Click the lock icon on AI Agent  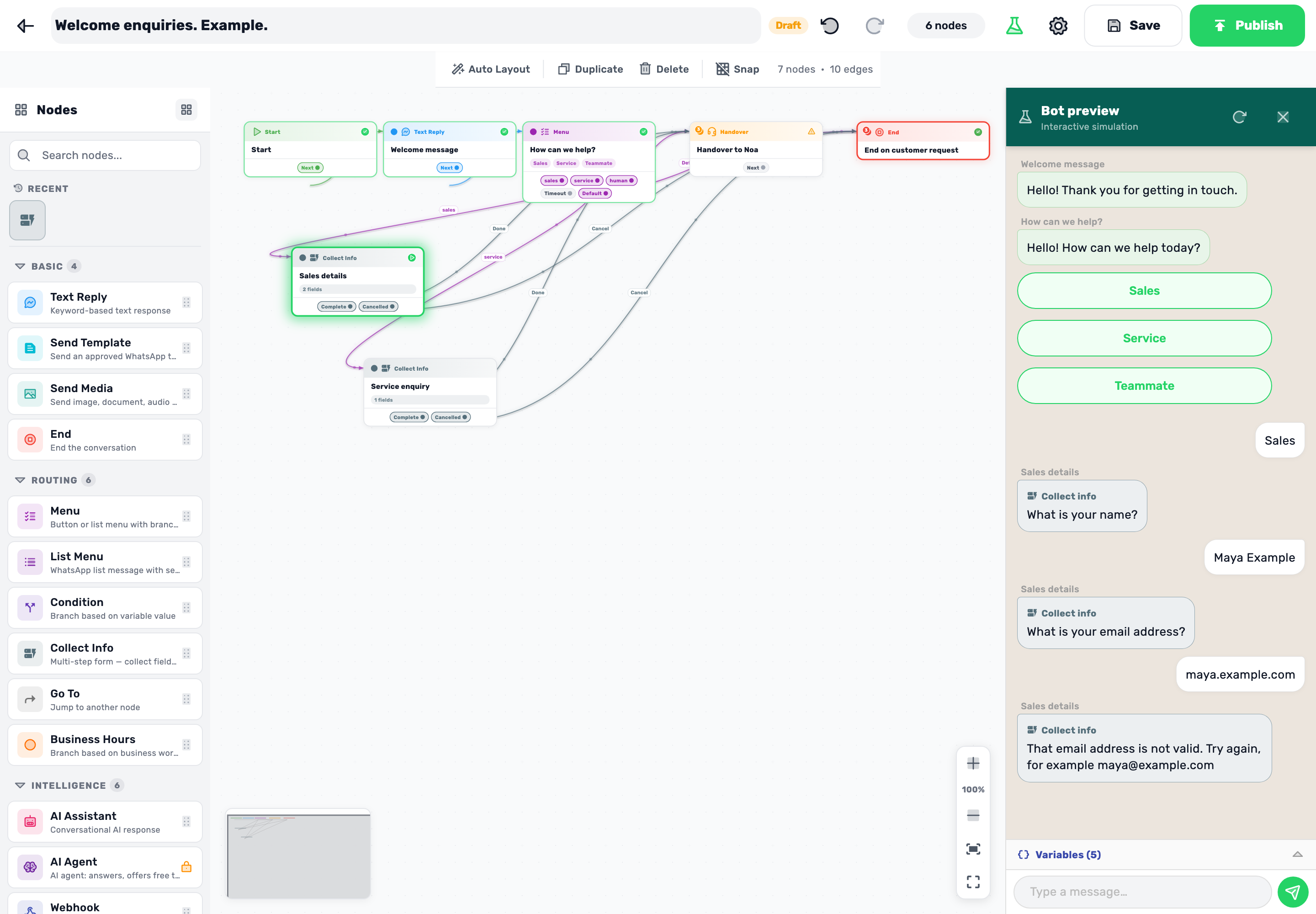click(186, 867)
